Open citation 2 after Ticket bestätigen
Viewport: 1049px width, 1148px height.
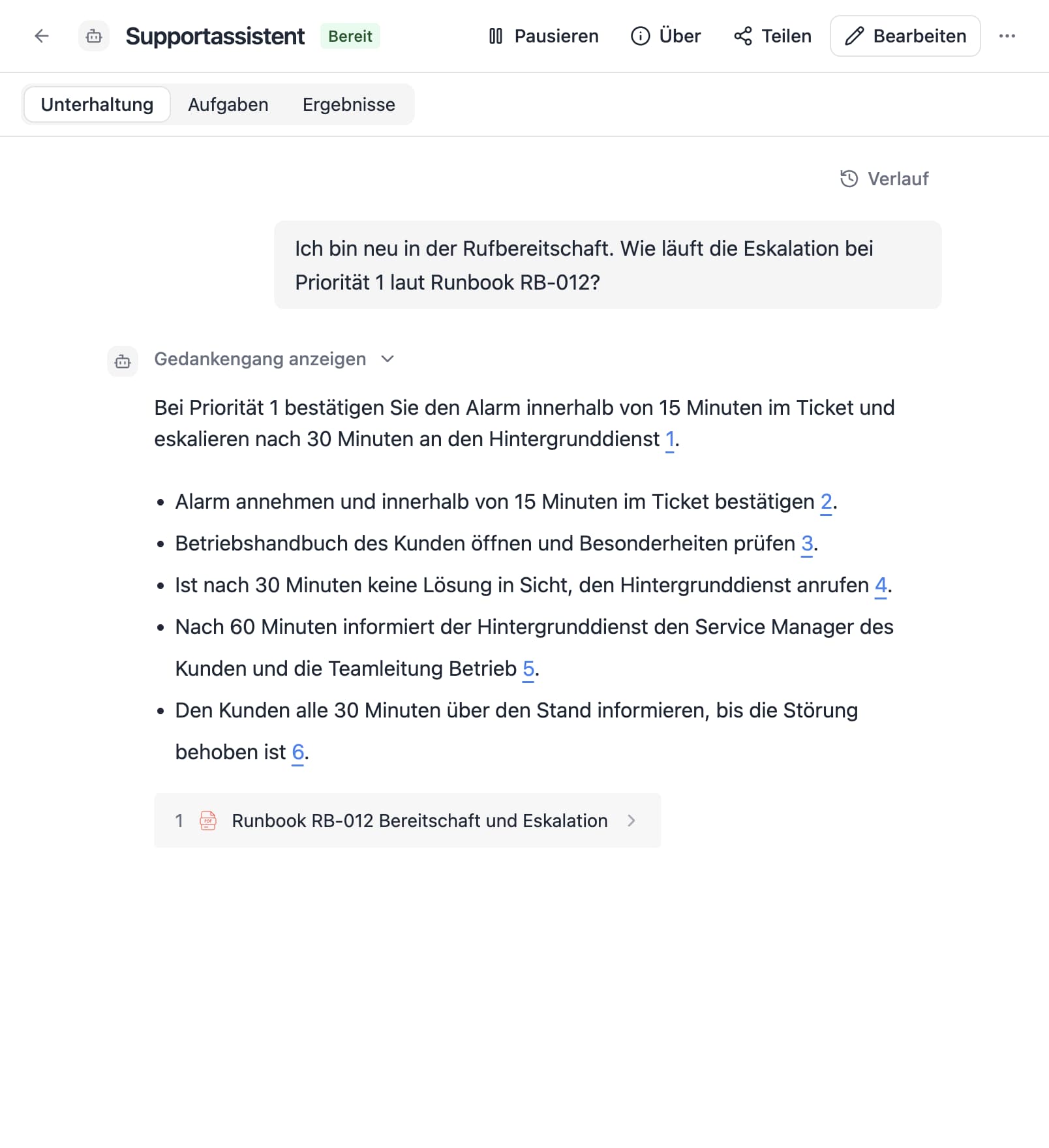pos(826,502)
